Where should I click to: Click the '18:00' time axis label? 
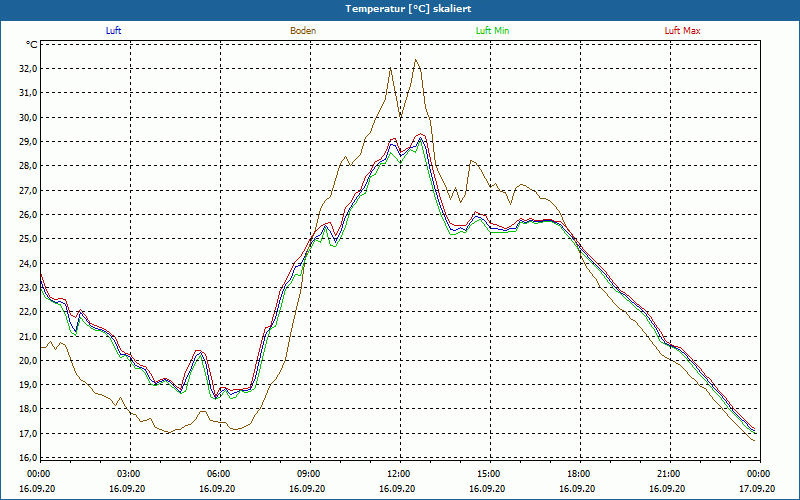[578, 474]
